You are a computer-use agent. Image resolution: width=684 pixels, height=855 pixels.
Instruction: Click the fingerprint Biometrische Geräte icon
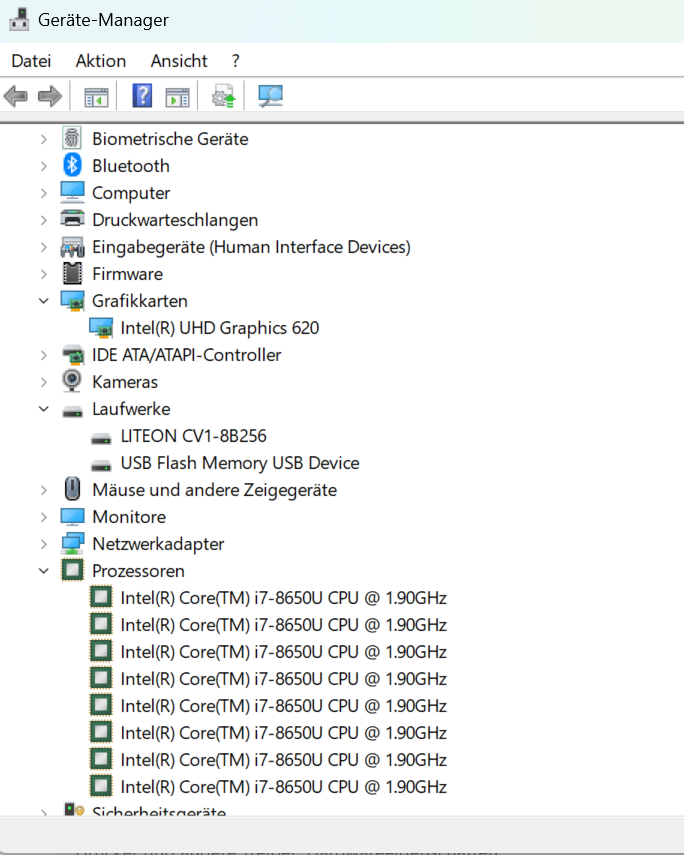[72, 138]
